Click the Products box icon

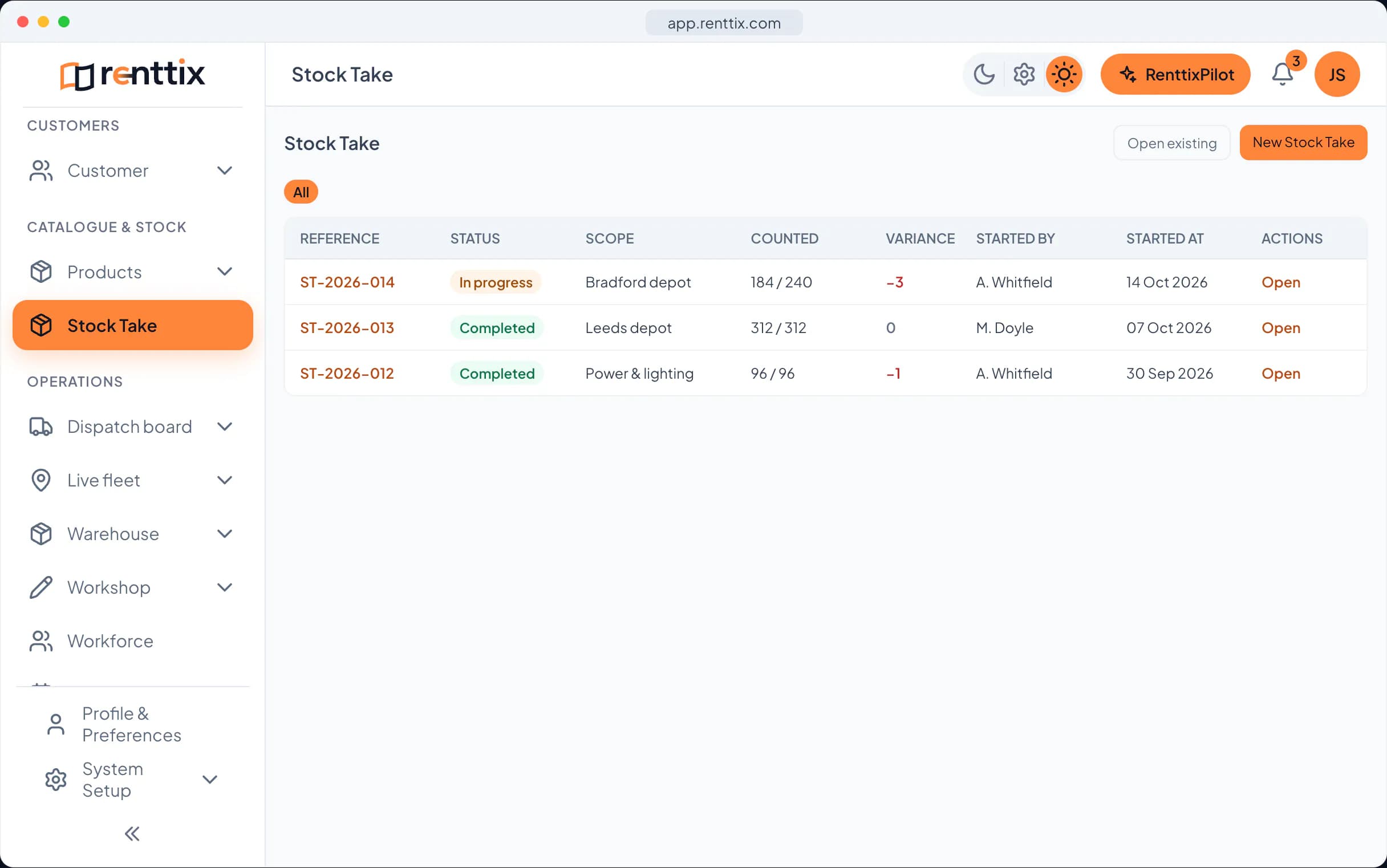coord(40,271)
